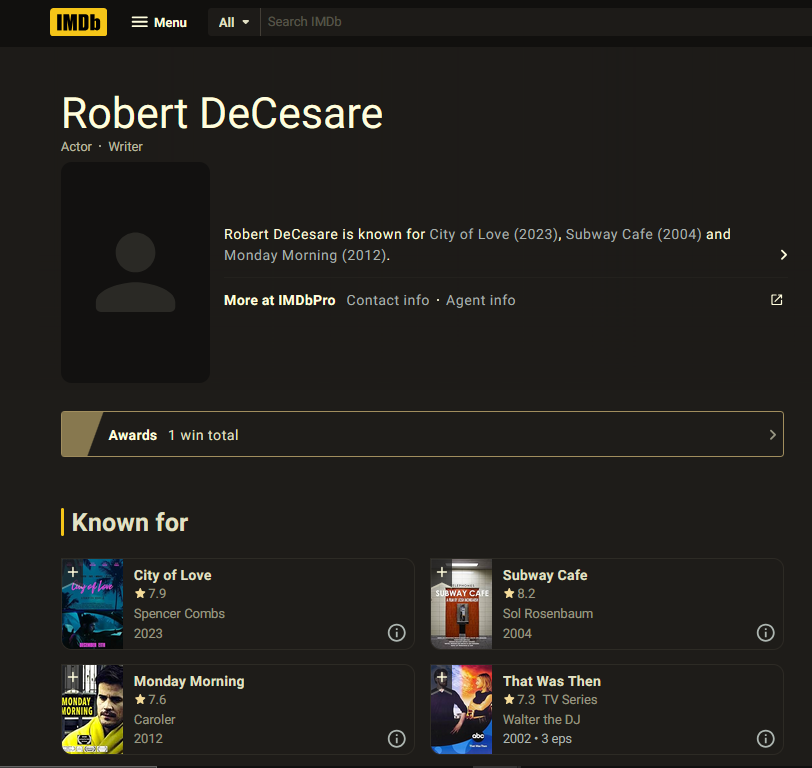This screenshot has height=768, width=812.
Task: Show info for That Was Then
Action: (x=765, y=738)
